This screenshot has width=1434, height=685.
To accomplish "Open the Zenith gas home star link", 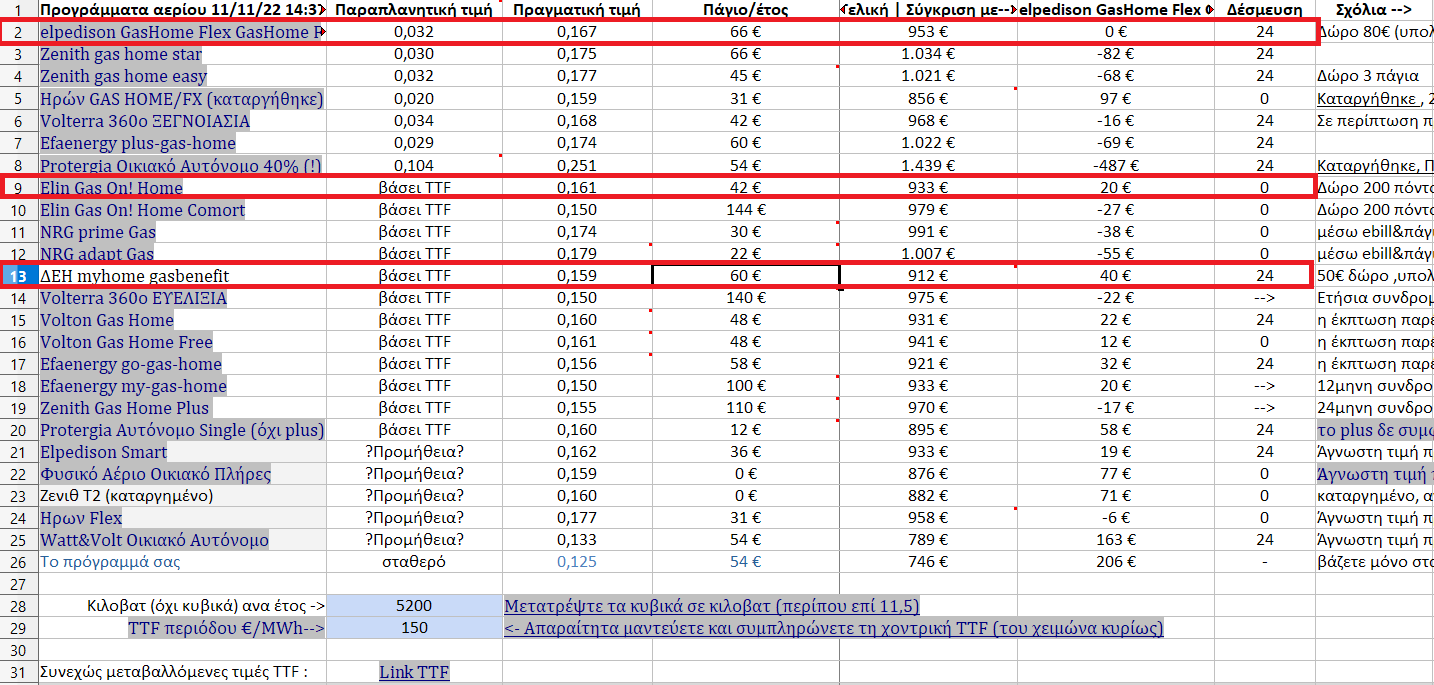I will 120,54.
